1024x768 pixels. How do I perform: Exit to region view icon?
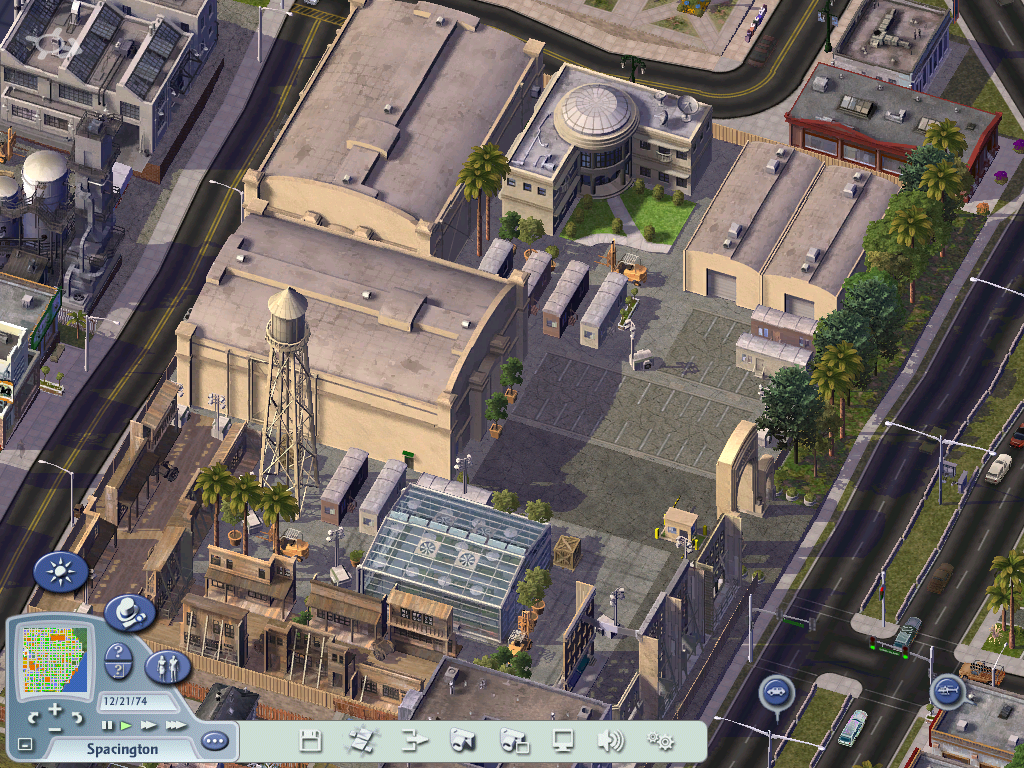click(x=361, y=741)
